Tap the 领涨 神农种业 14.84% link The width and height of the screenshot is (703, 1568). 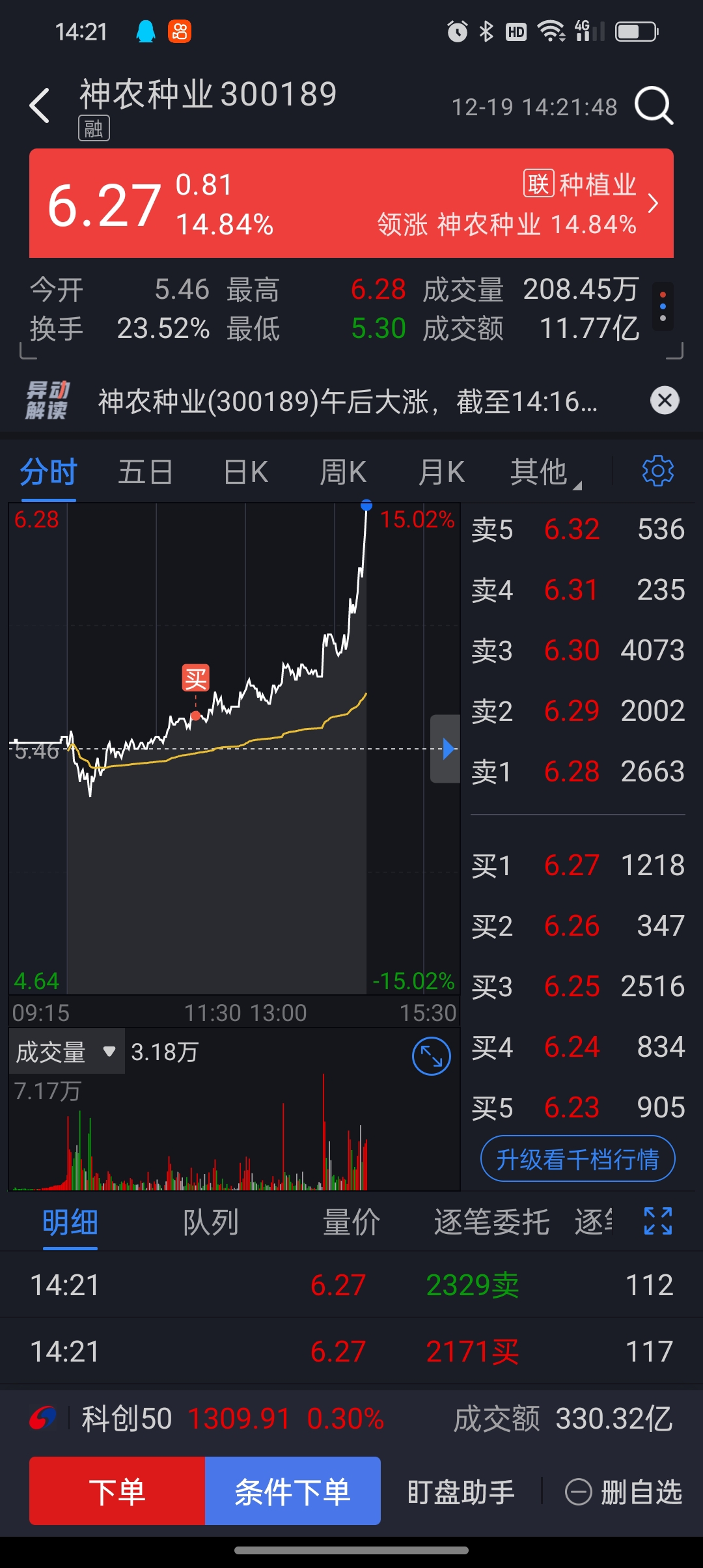506,225
